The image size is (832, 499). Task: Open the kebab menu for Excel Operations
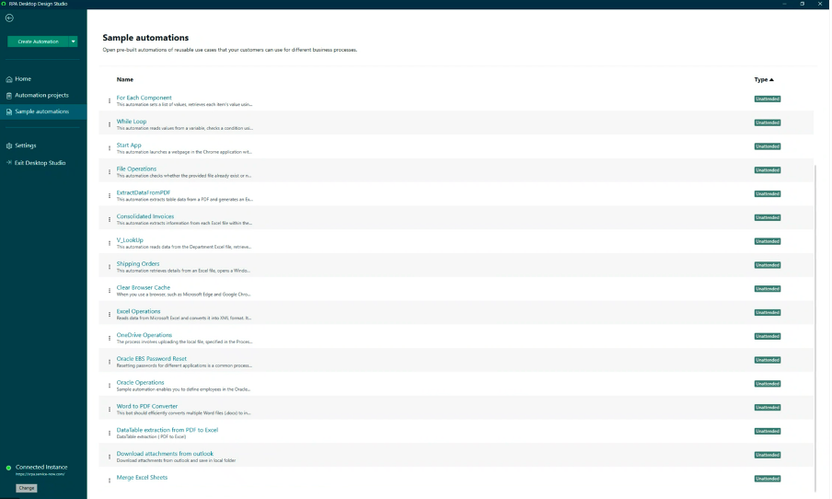[110, 314]
